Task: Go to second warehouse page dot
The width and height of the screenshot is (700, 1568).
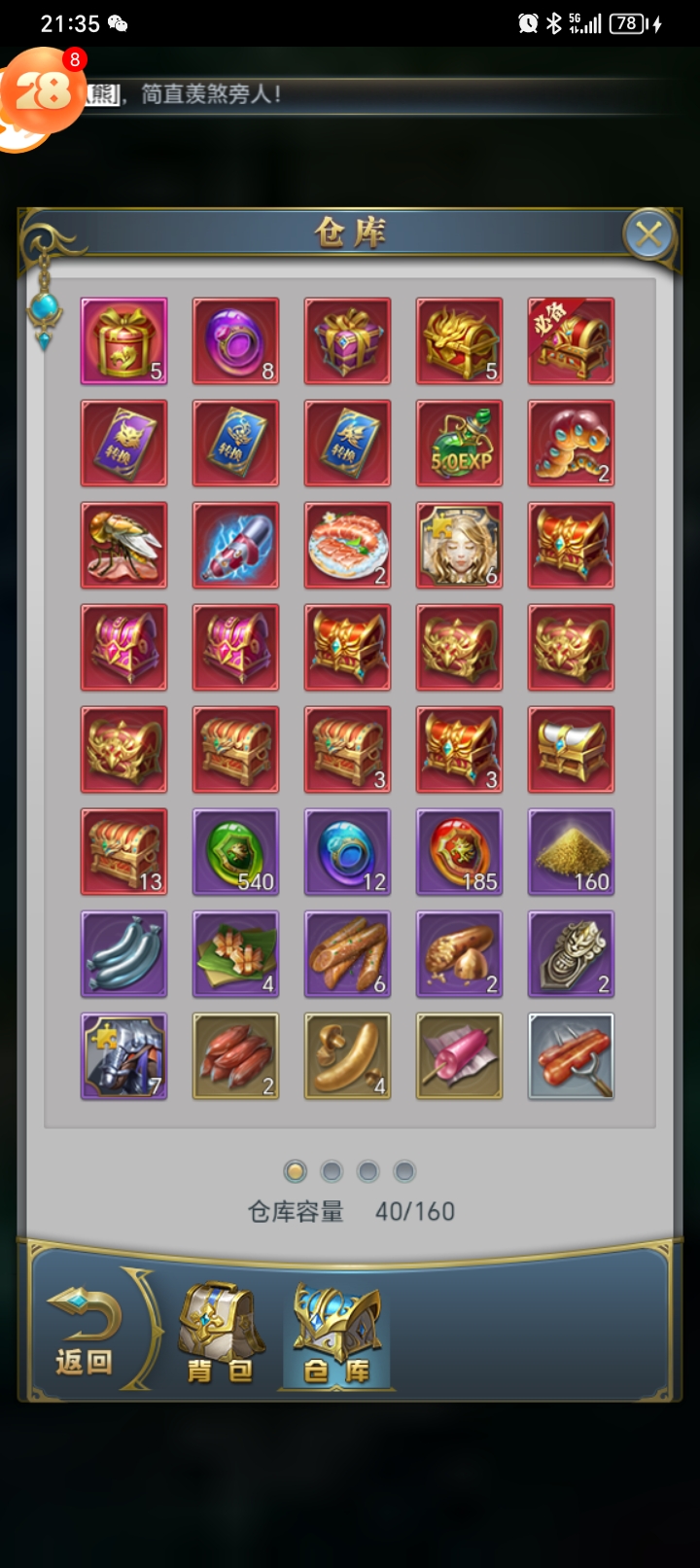Action: pyautogui.click(x=332, y=1170)
